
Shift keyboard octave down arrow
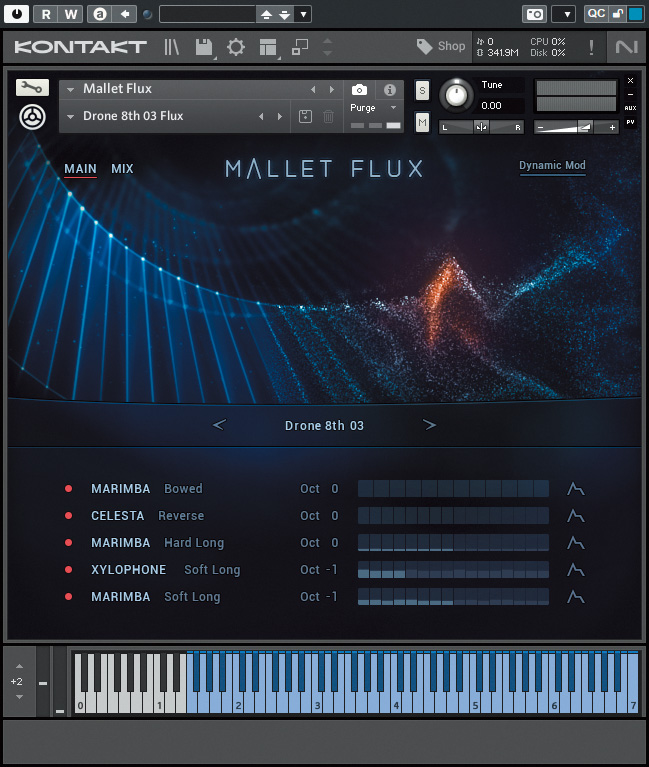coord(19,697)
